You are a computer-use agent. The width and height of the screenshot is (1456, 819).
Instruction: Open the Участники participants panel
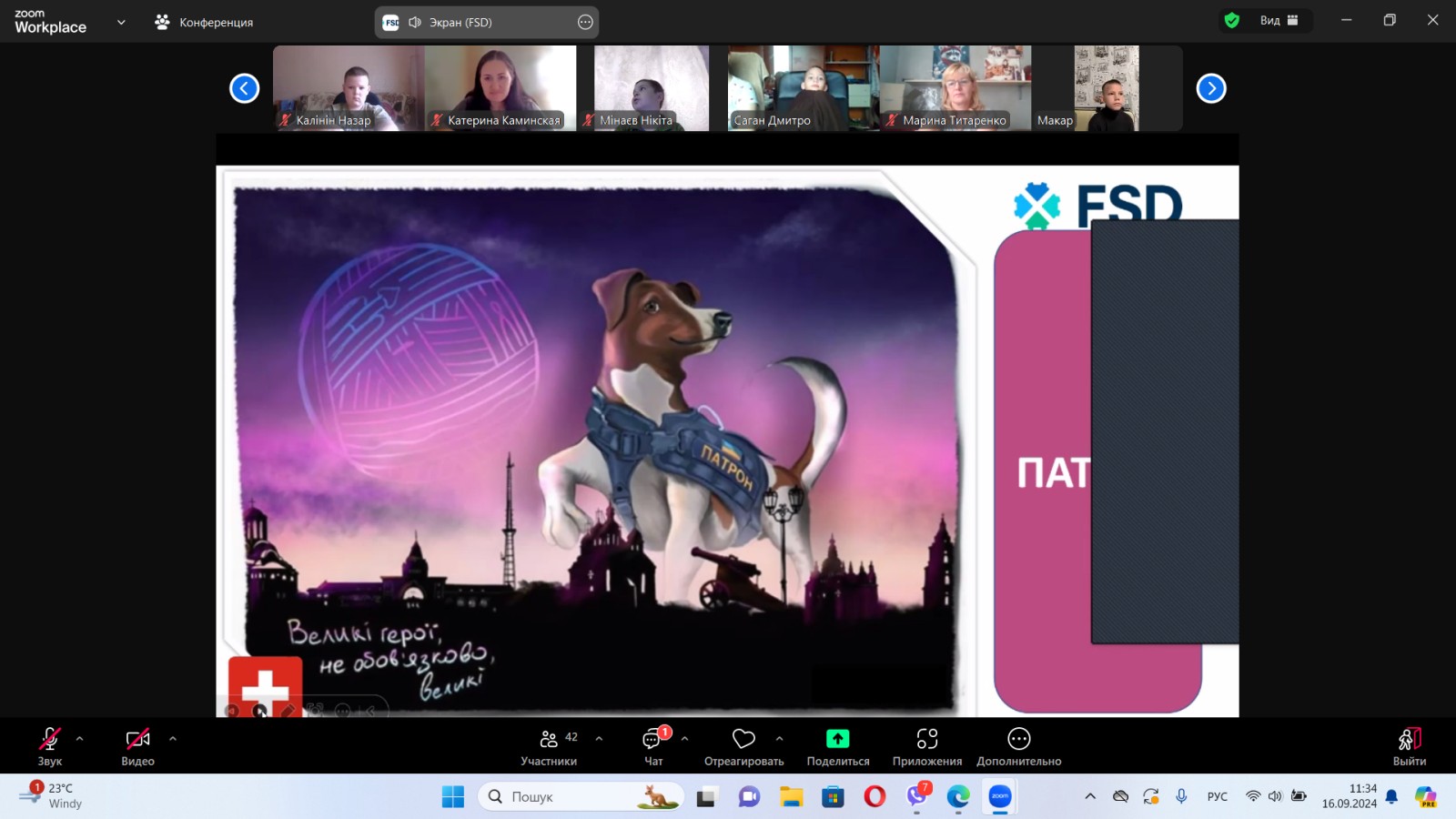pyautogui.click(x=549, y=746)
